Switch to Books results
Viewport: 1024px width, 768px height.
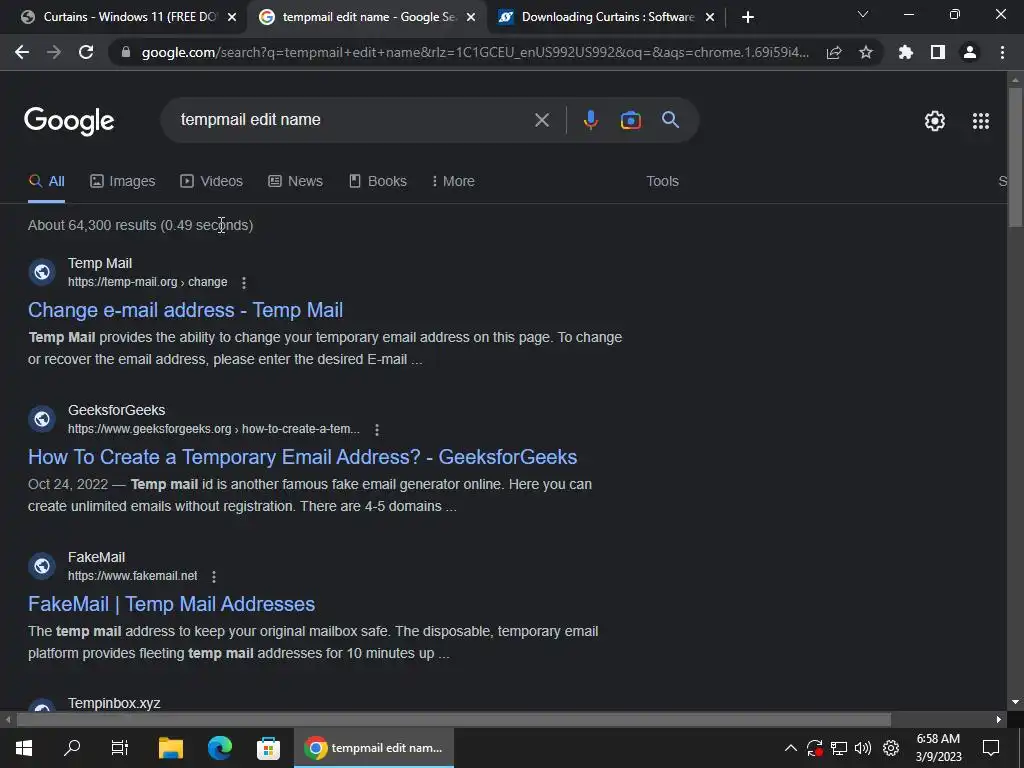377,182
